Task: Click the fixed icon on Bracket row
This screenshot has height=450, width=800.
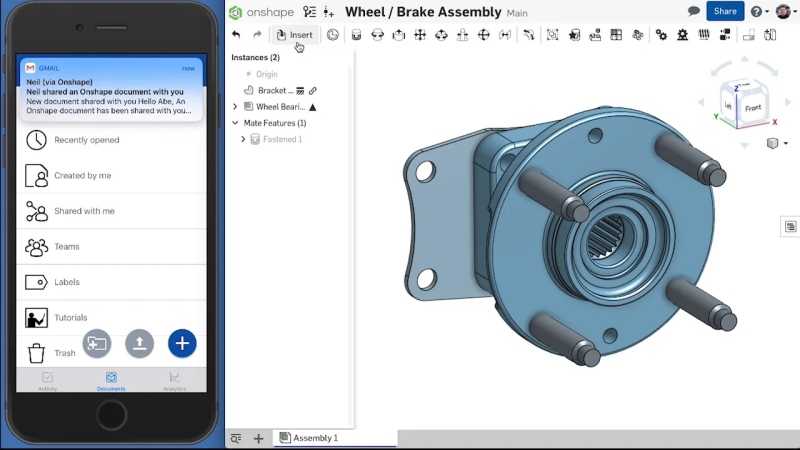Action: point(300,91)
